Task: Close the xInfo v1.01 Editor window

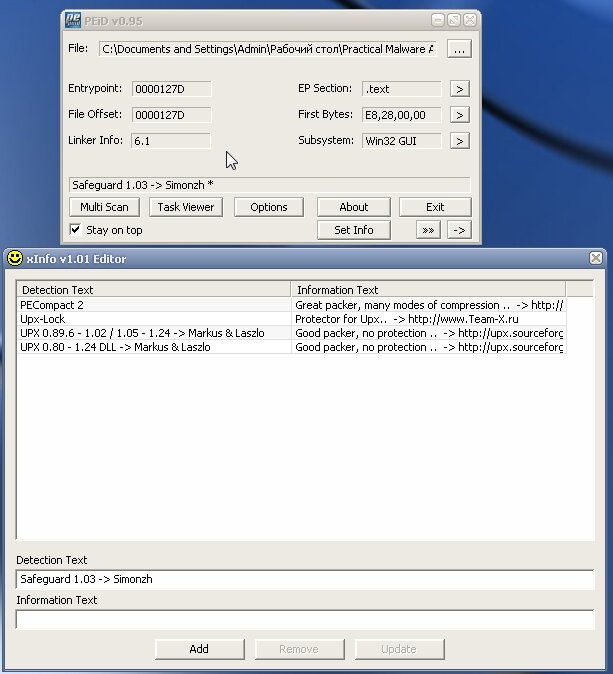Action: tap(596, 258)
